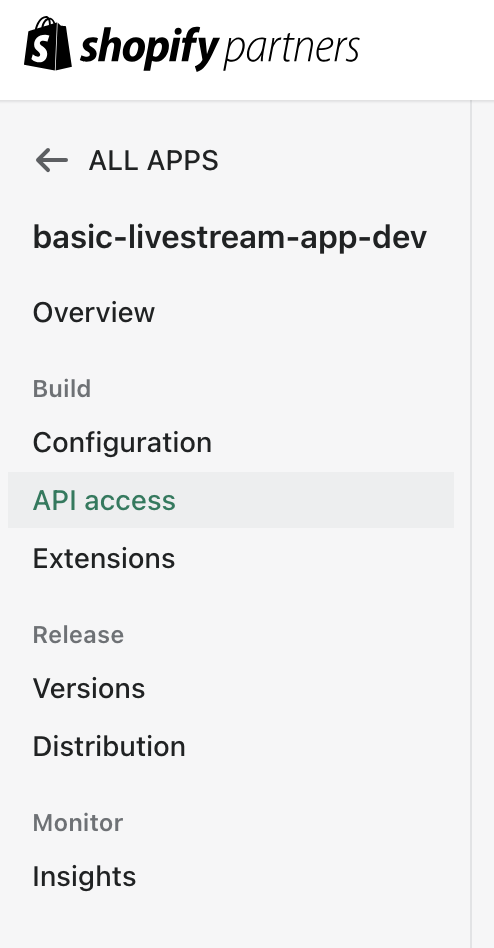This screenshot has width=494, height=948.
Task: Open the Configuration section
Action: coord(122,443)
